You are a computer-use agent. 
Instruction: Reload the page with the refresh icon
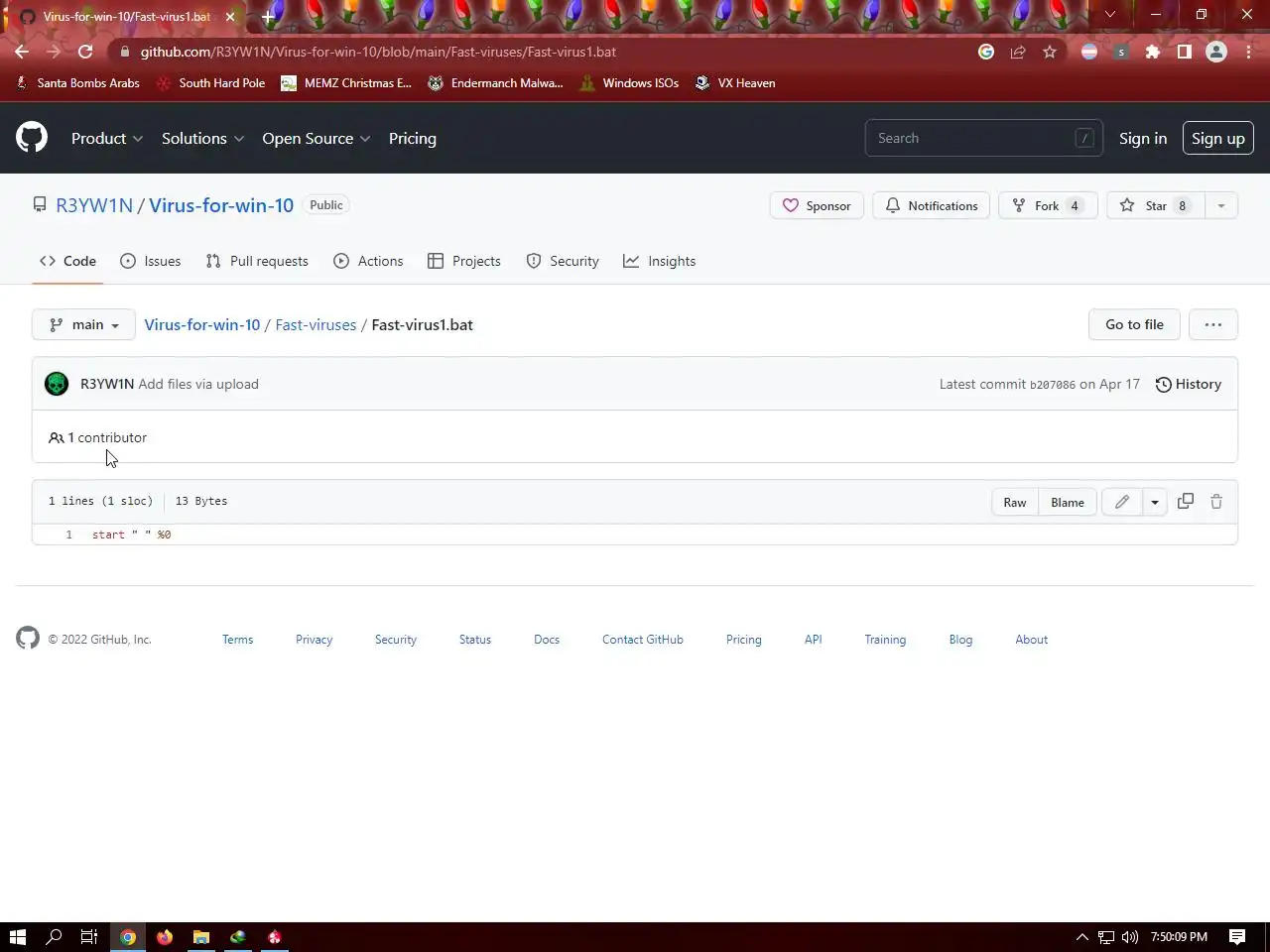pyautogui.click(x=85, y=52)
